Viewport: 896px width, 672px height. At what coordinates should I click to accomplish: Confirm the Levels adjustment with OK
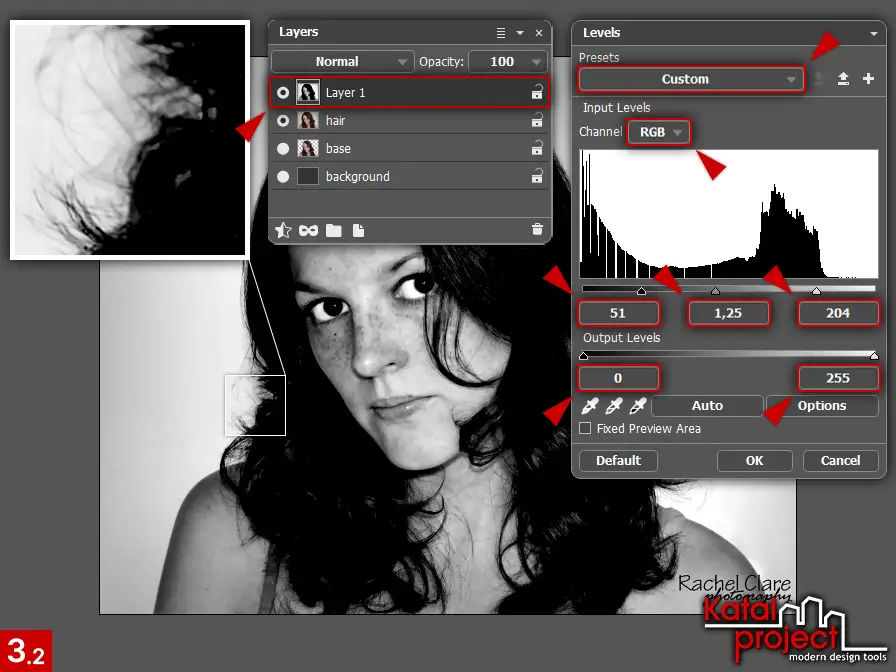pos(754,461)
